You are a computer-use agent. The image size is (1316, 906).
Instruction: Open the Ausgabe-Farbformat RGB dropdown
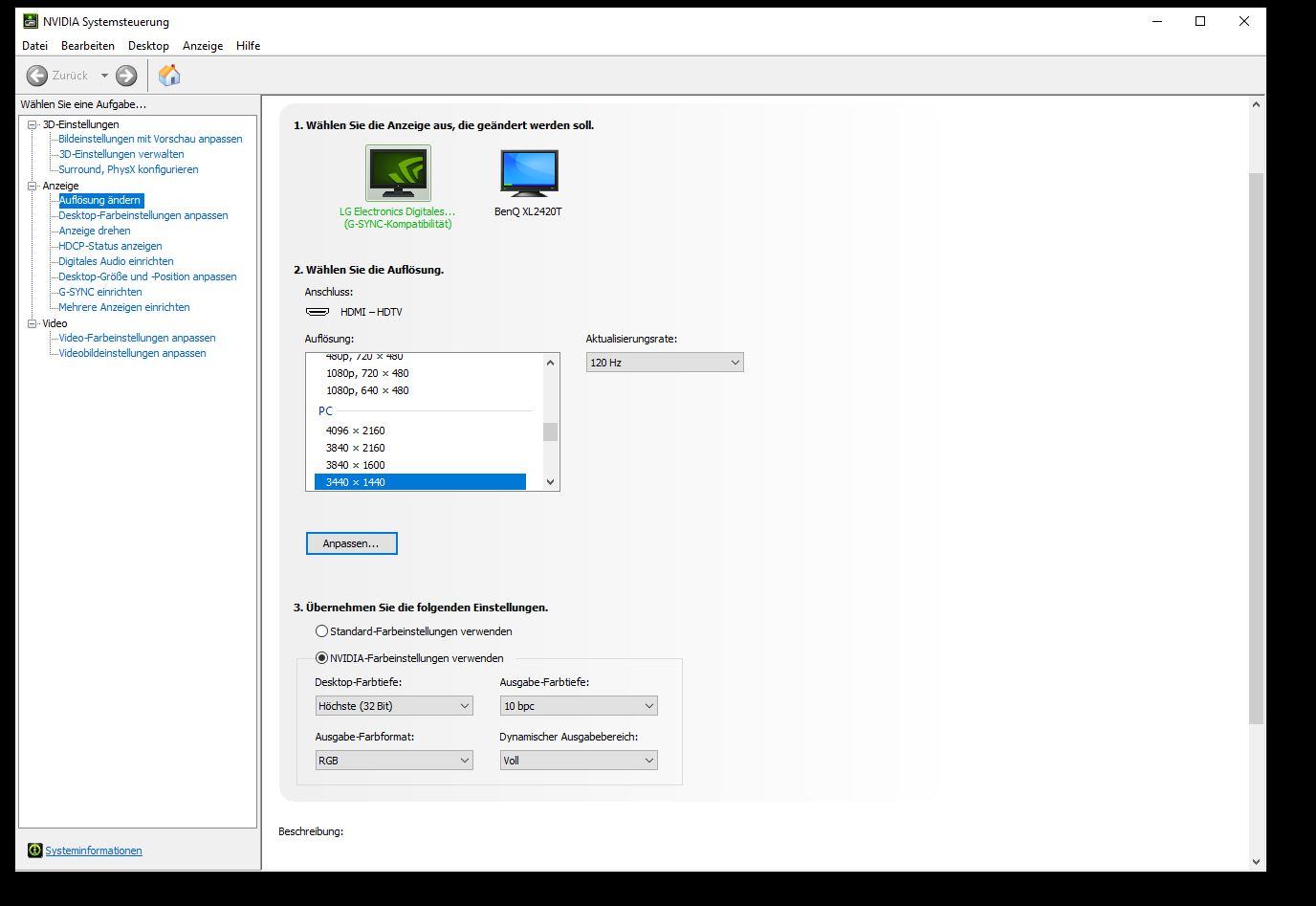pyautogui.click(x=394, y=761)
